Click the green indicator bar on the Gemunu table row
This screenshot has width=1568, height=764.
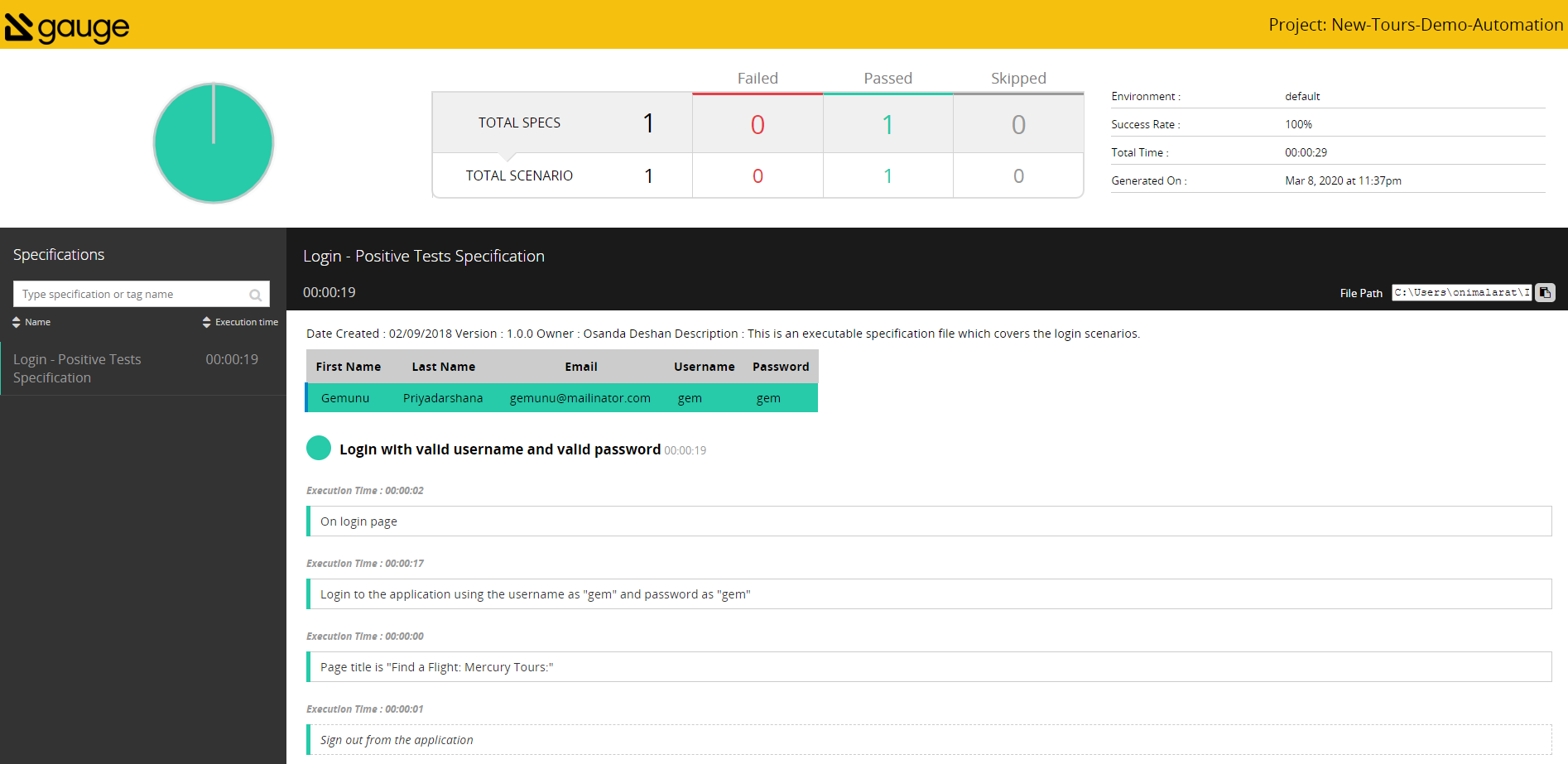[309, 397]
